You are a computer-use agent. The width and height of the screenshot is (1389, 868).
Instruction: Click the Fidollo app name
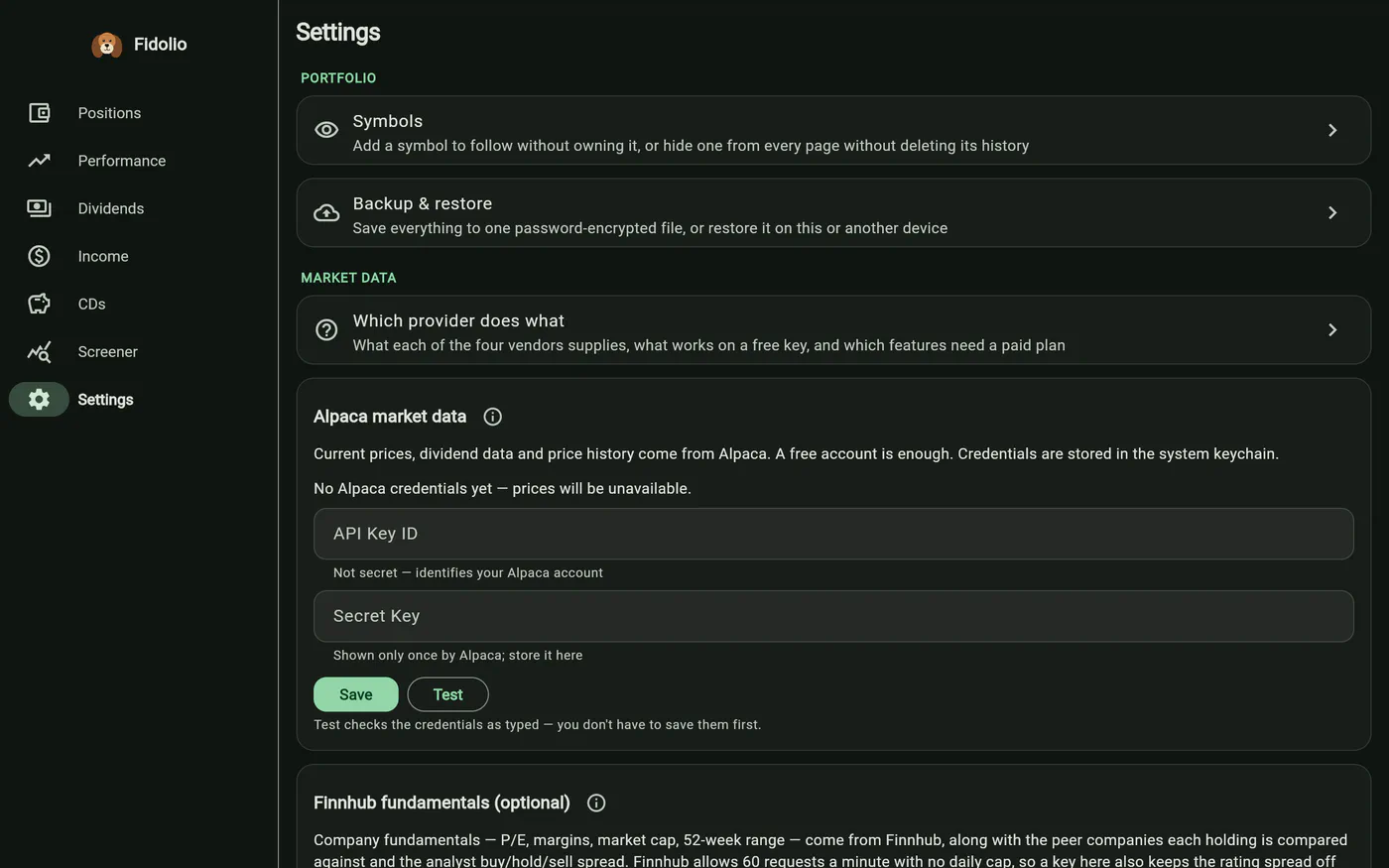[x=160, y=44]
